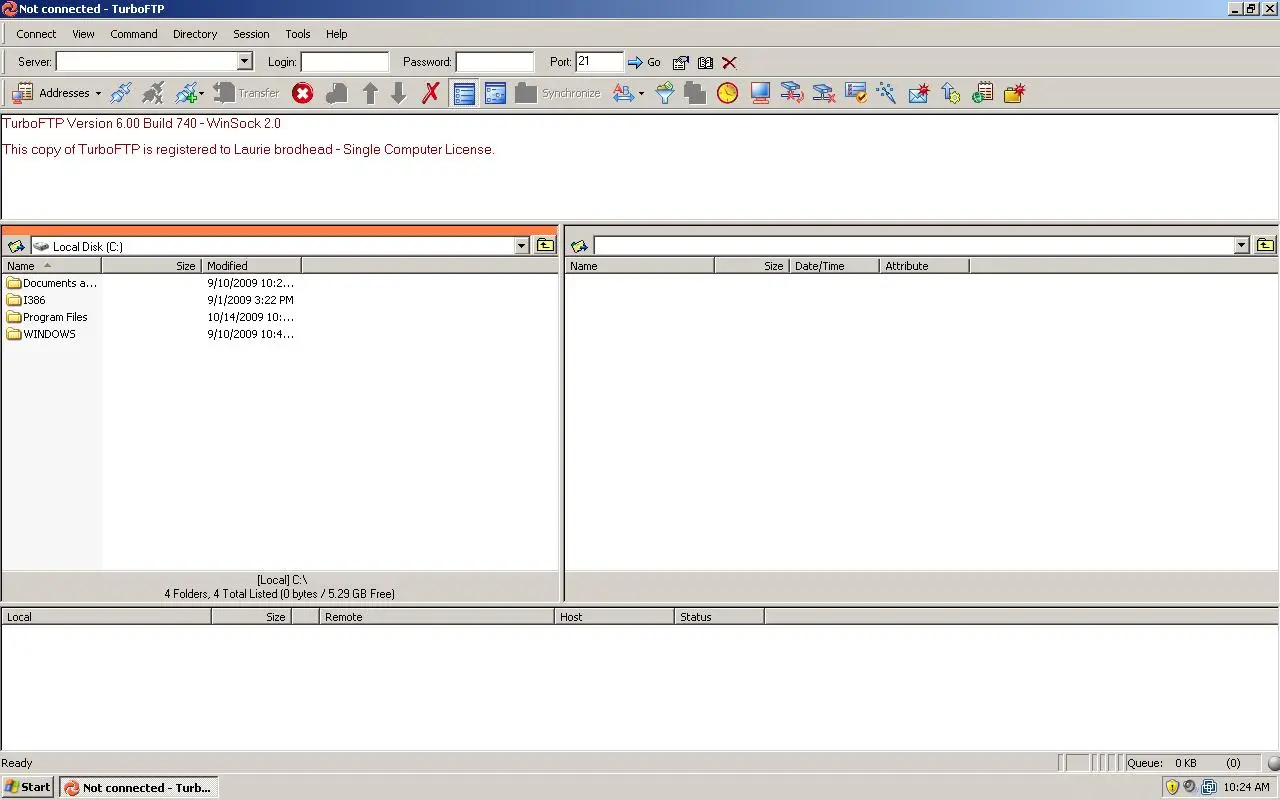Viewport: 1280px width, 800px height.
Task: Open the Directory menu
Action: [195, 34]
